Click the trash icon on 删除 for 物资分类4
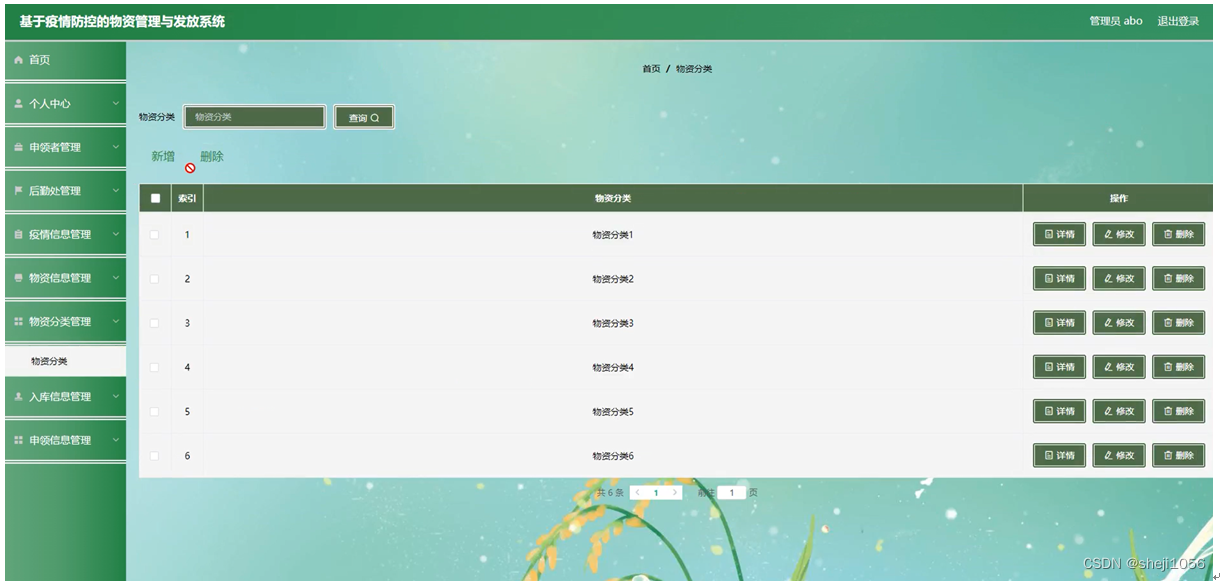This screenshot has height=581, width=1221. [x=1168, y=367]
